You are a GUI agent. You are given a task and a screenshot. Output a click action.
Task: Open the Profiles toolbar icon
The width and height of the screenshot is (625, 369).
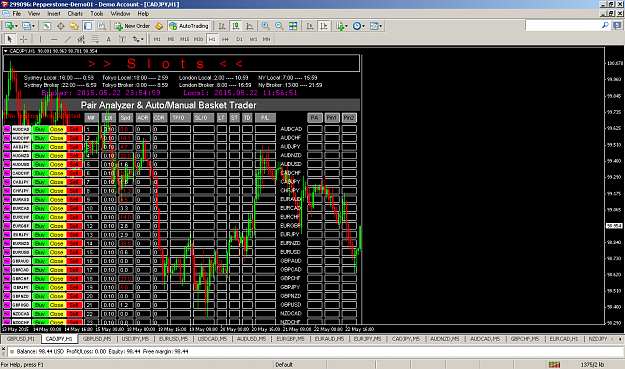[x=26, y=26]
